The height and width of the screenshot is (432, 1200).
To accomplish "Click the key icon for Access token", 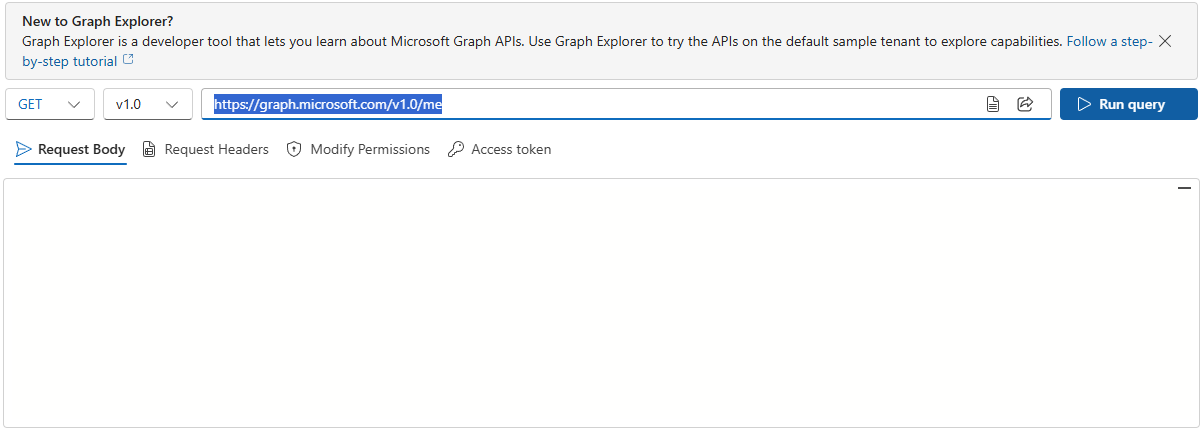I will point(456,149).
